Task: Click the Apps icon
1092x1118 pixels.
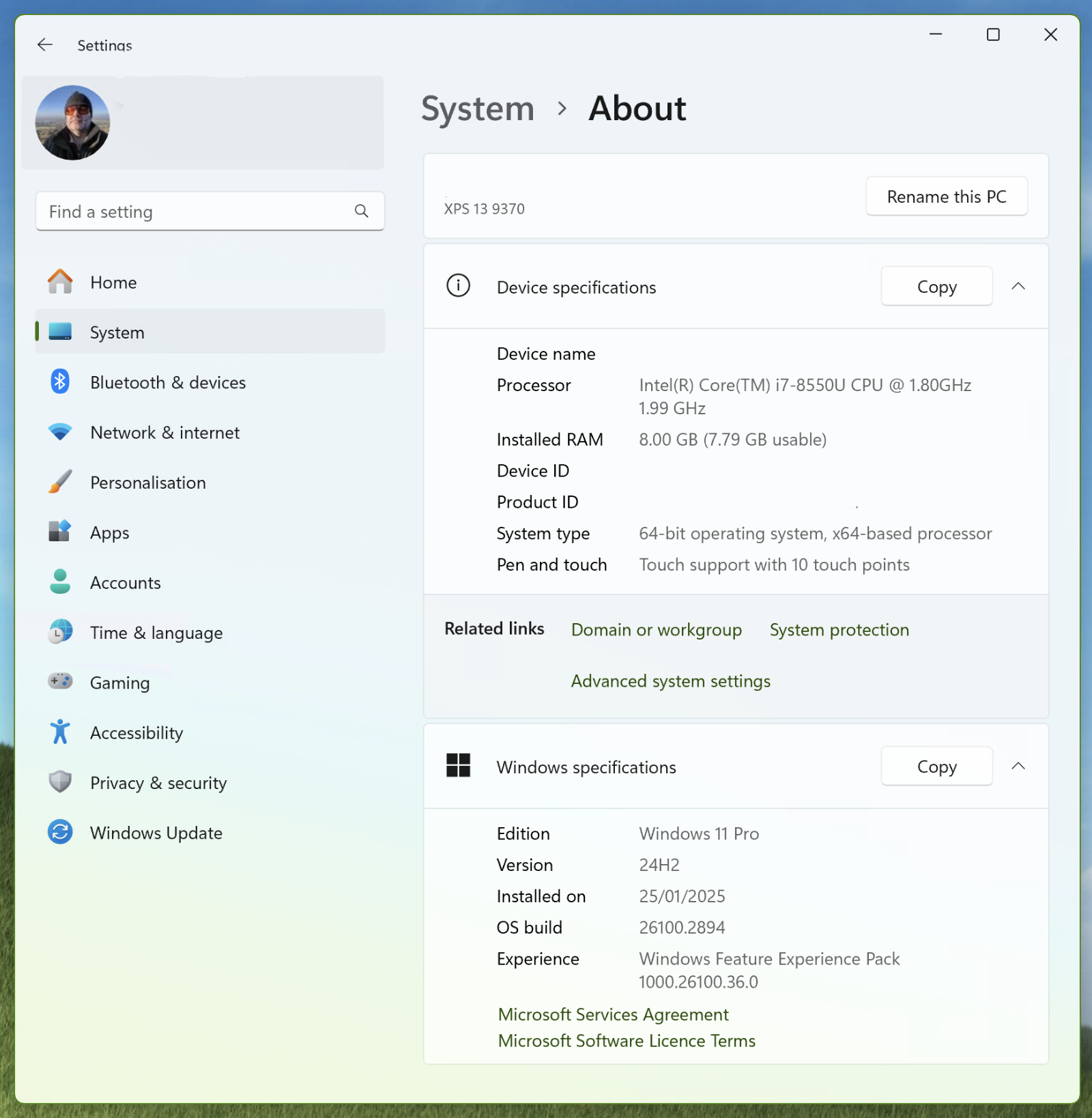Action: coord(60,532)
